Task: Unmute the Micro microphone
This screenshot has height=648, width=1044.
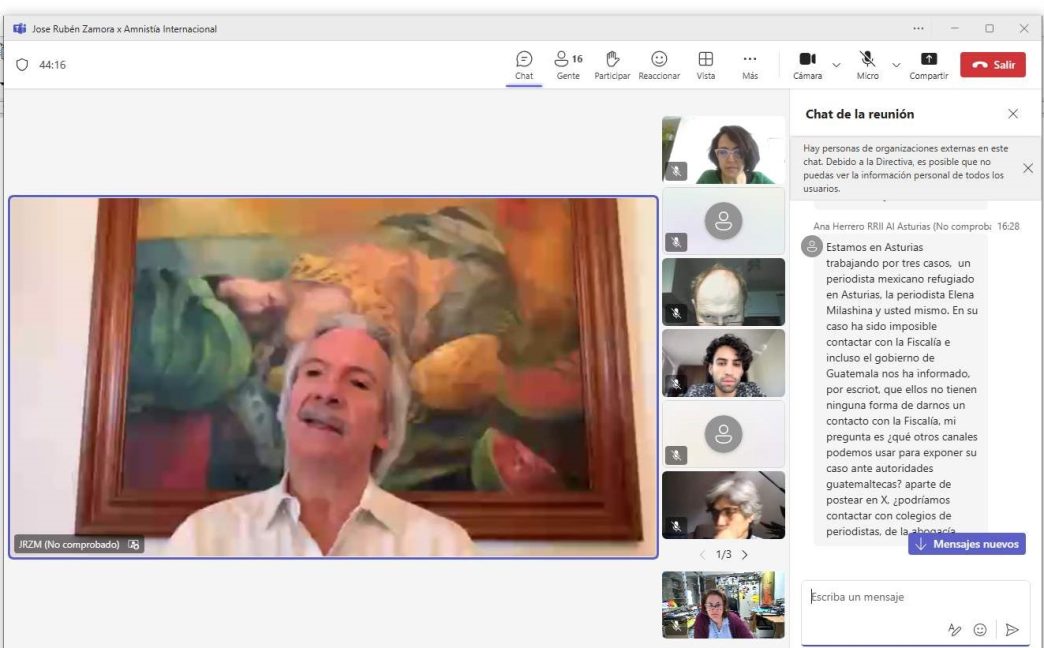Action: (867, 65)
